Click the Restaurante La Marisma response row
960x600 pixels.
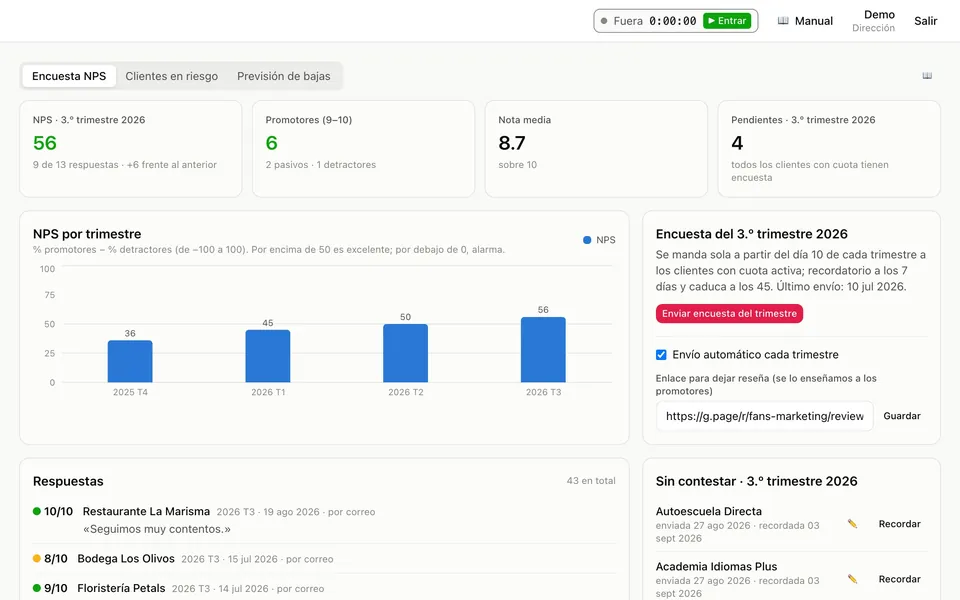324,520
